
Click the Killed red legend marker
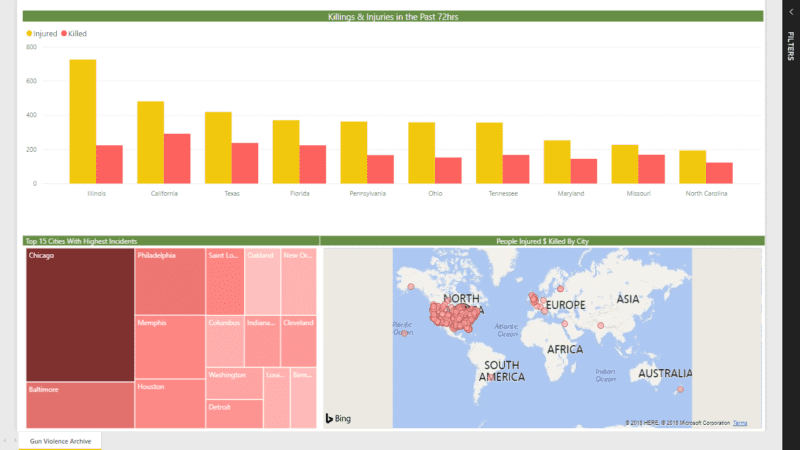pyautogui.click(x=64, y=33)
